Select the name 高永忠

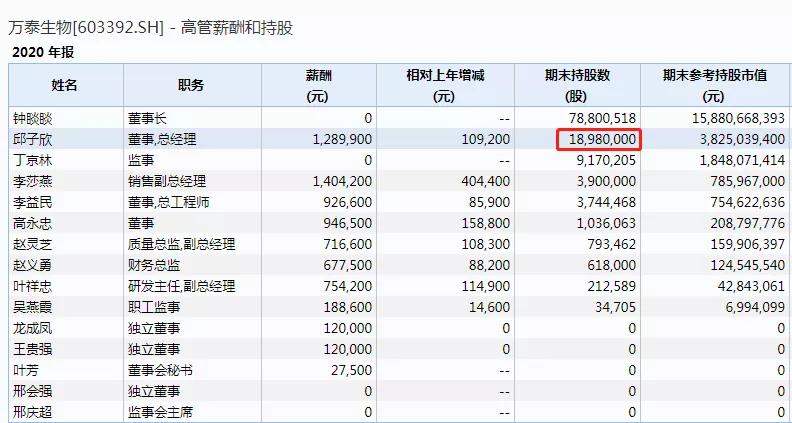[x=33, y=223]
